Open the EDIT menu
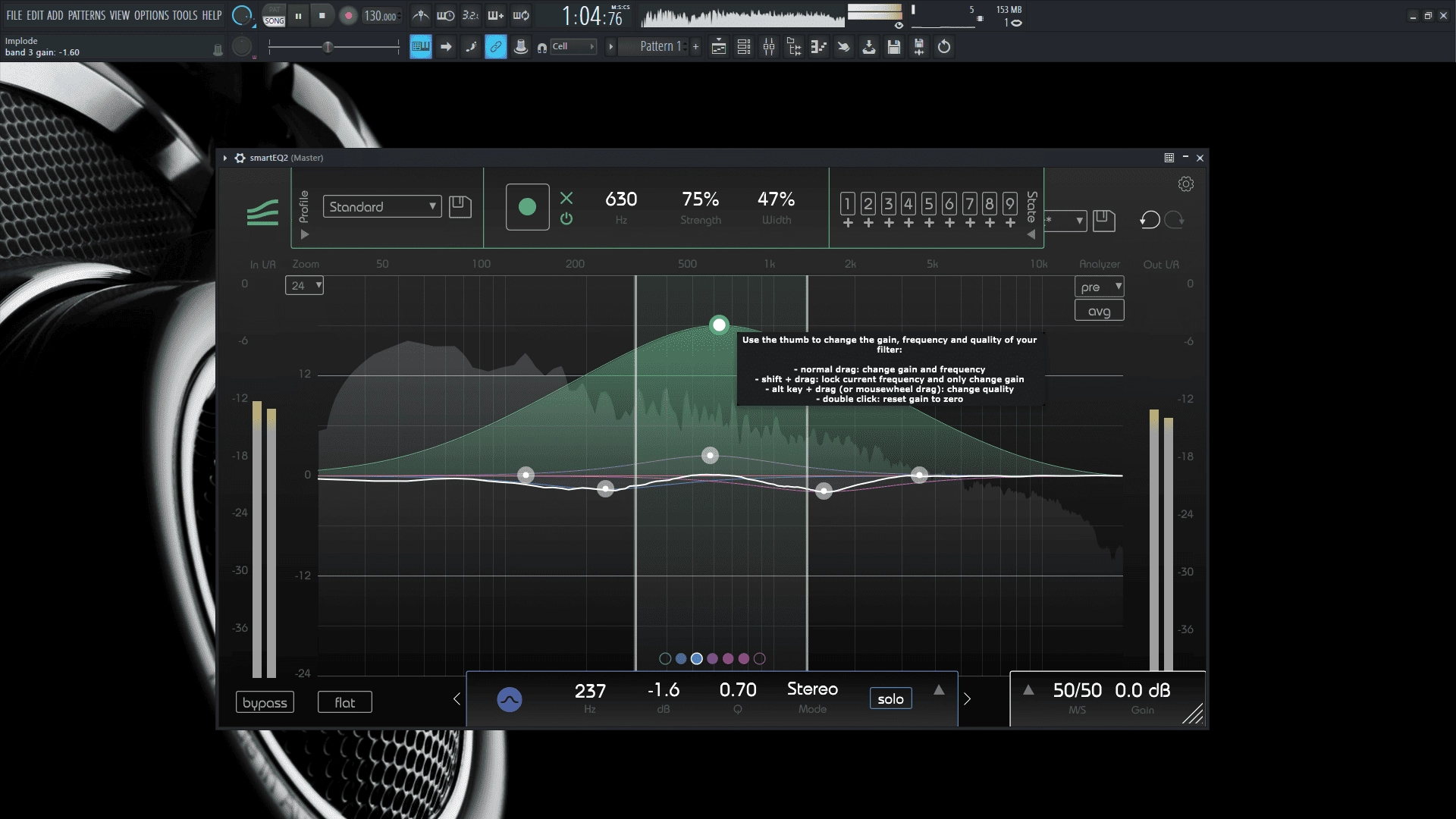The image size is (1456, 819). click(35, 15)
